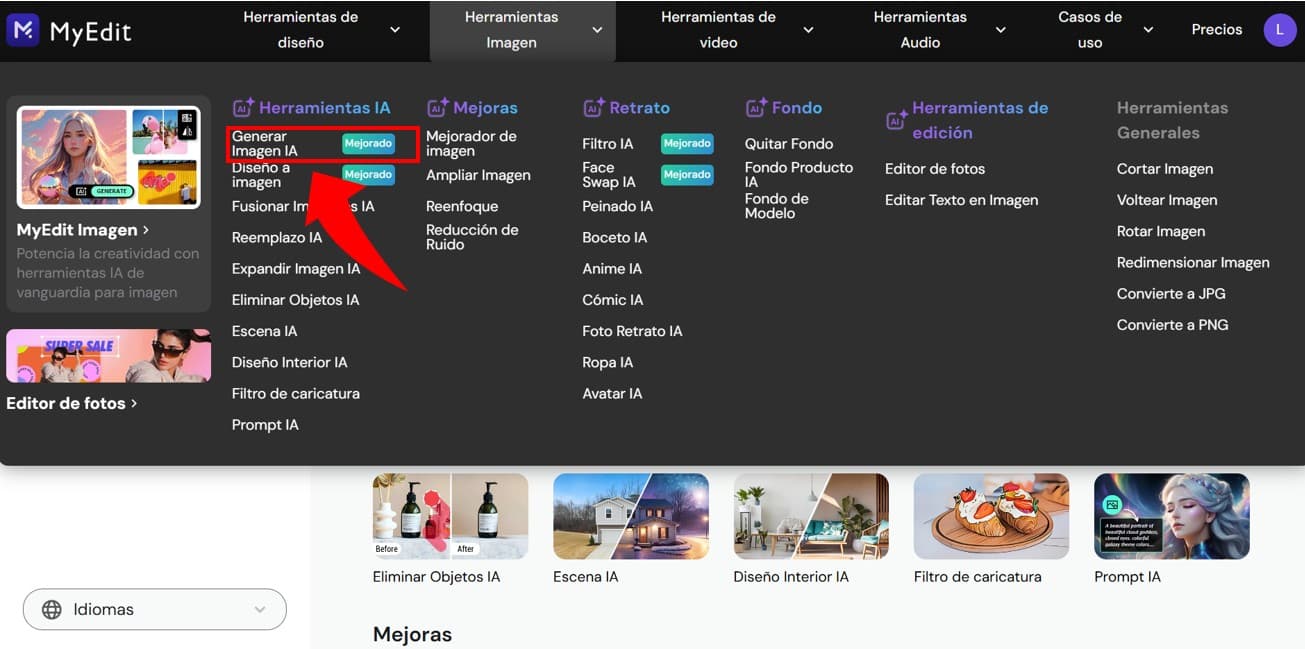The height and width of the screenshot is (649, 1305).
Task: Open Convierte a JPG tool
Action: click(1171, 294)
